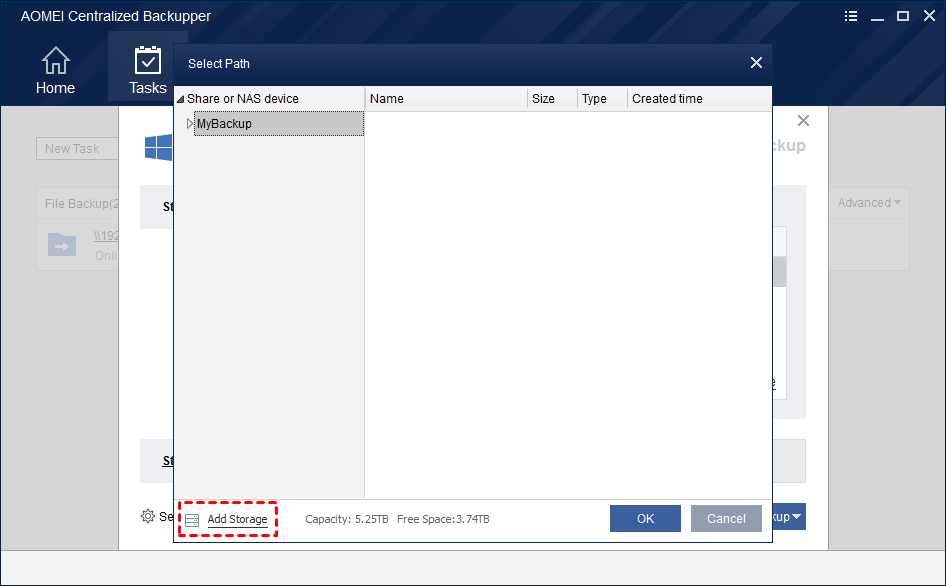Screen dimensions: 946x586
Task: Click the Capacity: 5.25TB text
Action: (347, 519)
